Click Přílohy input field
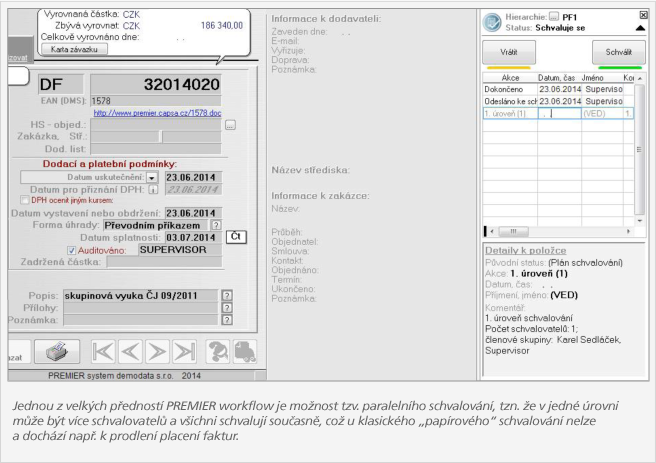The image size is (656, 463). point(141,308)
